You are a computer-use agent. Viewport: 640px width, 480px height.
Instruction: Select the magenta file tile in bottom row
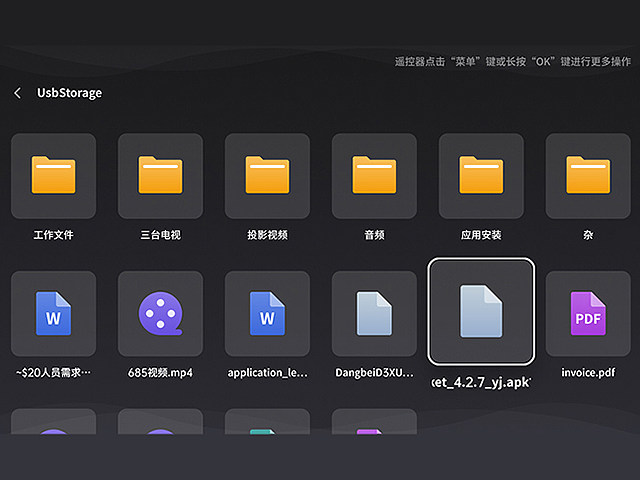click(374, 422)
